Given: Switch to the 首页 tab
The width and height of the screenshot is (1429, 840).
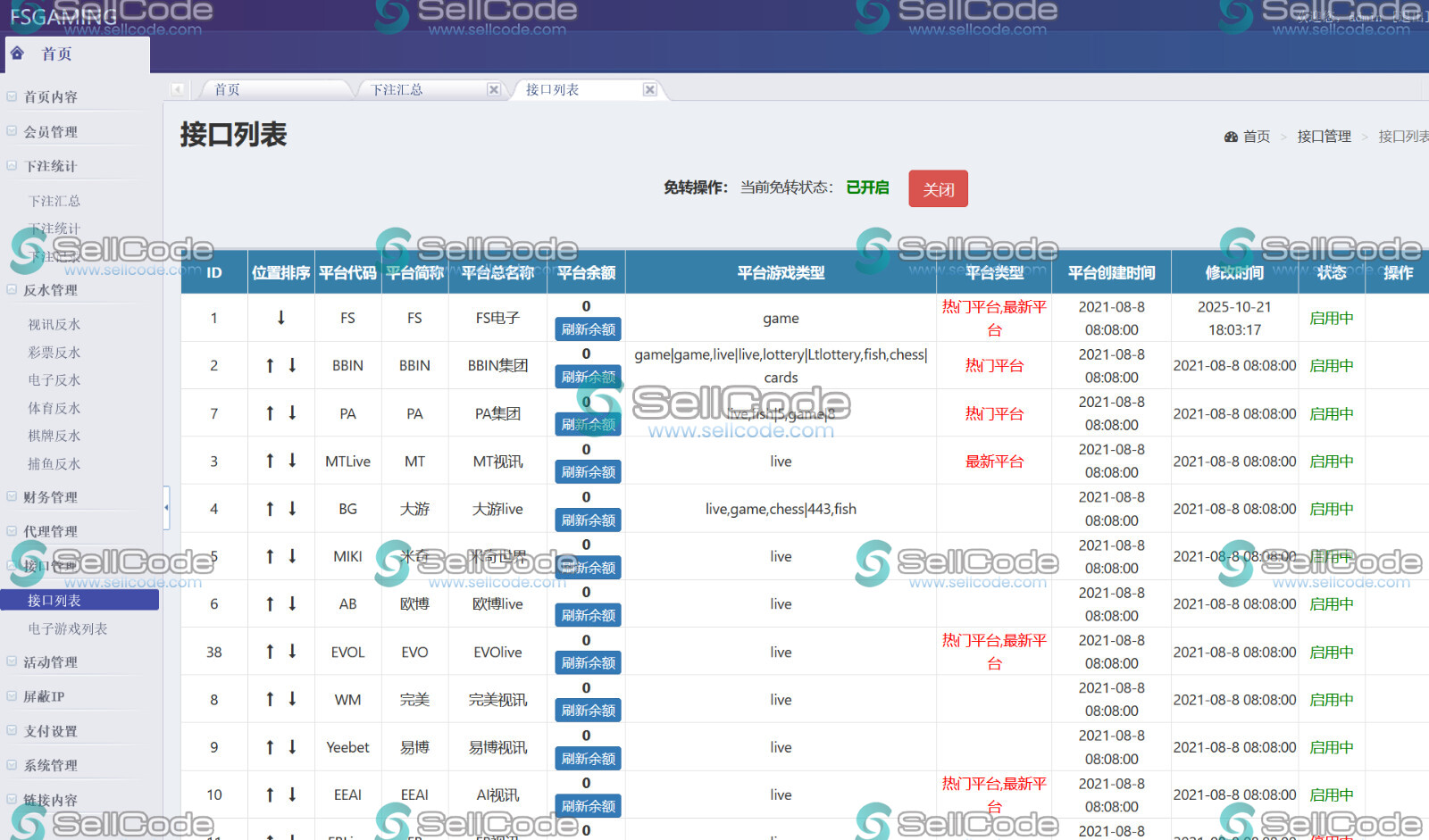Looking at the screenshot, I should coord(226,89).
